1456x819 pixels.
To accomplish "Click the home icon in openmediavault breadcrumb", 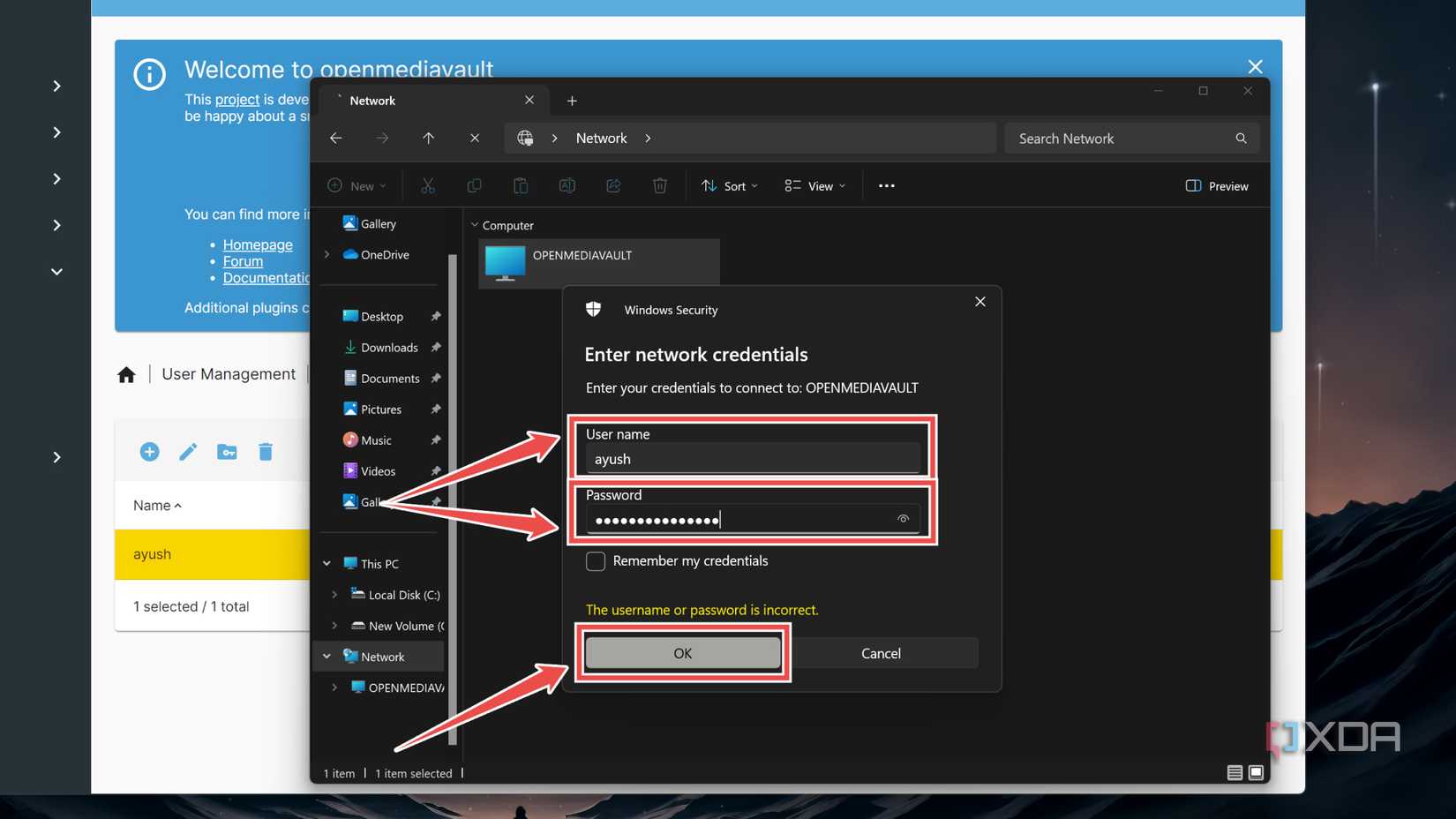I will [x=126, y=375].
